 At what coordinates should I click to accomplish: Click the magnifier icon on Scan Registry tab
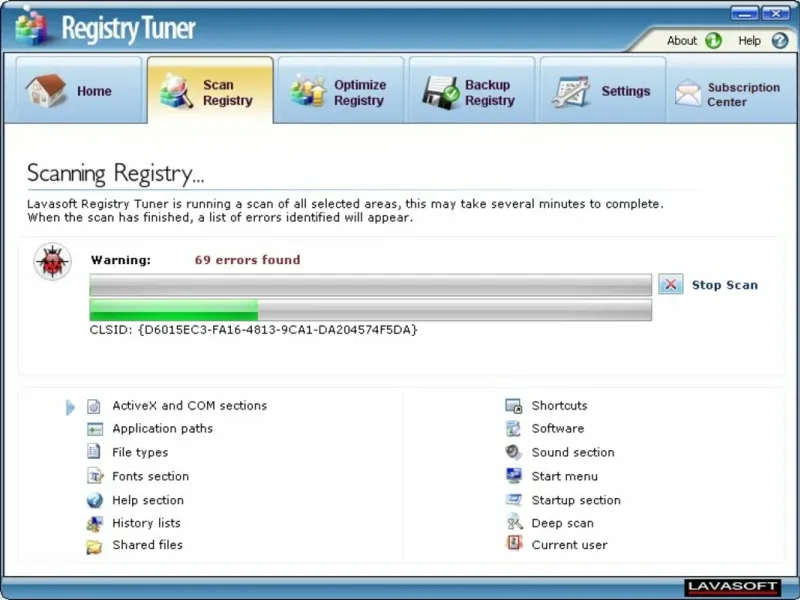click(x=176, y=91)
